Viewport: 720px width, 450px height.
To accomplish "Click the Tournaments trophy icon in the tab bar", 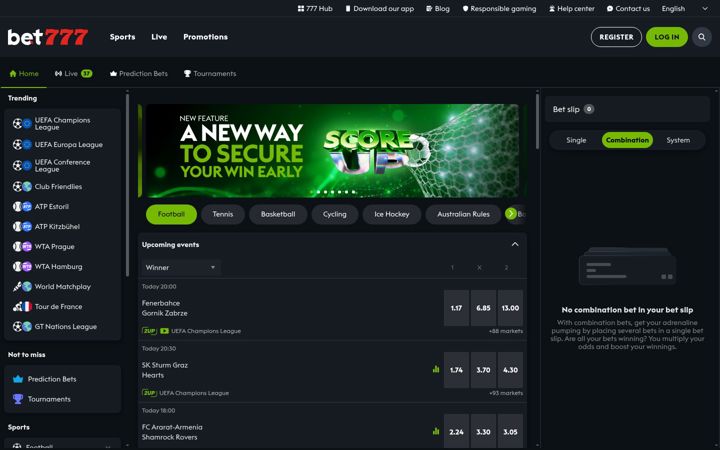I will pyautogui.click(x=187, y=73).
